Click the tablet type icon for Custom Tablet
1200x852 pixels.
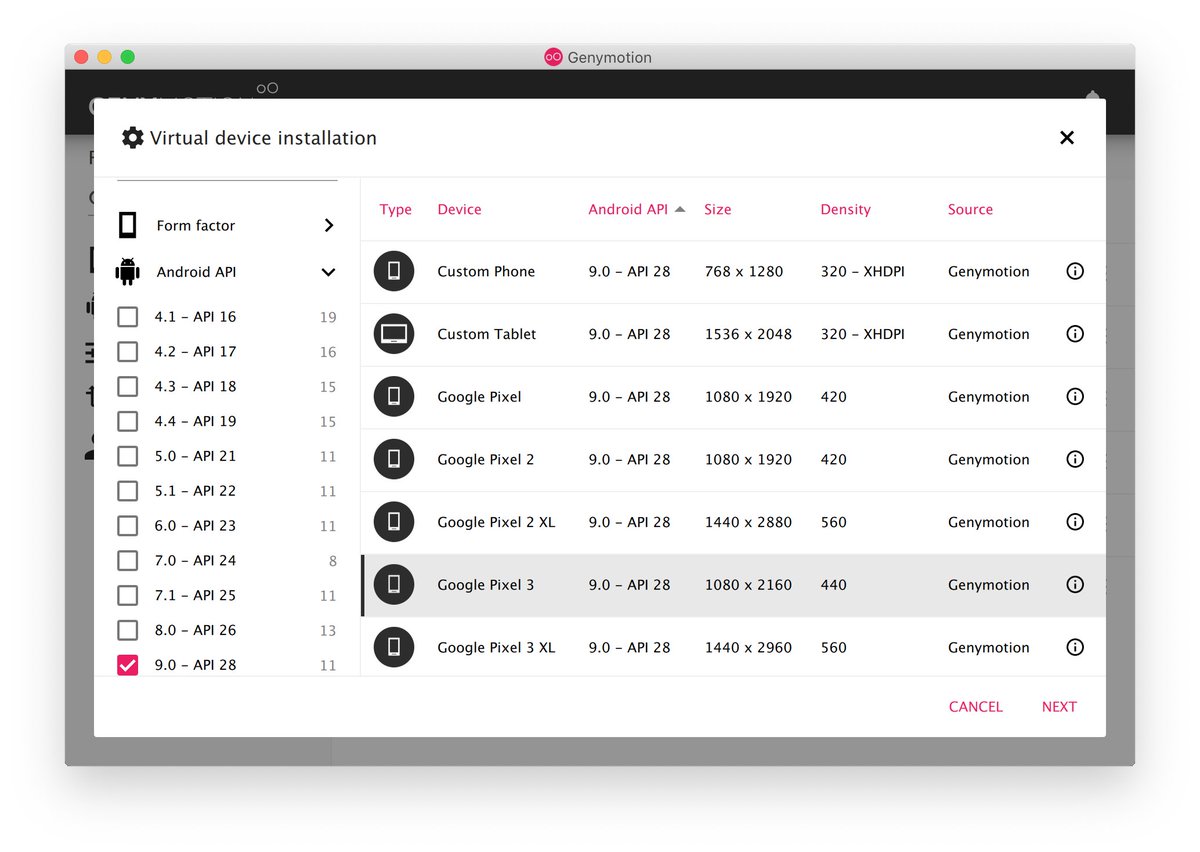click(394, 334)
